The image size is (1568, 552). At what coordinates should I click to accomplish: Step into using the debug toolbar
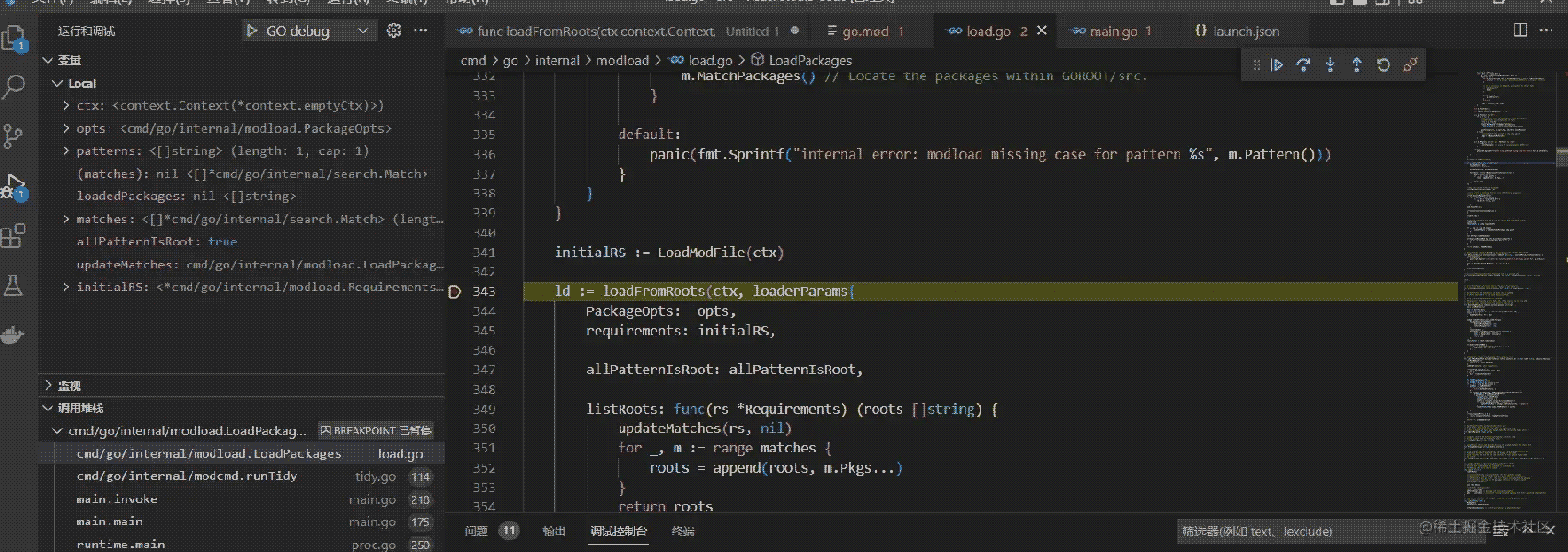(1330, 65)
